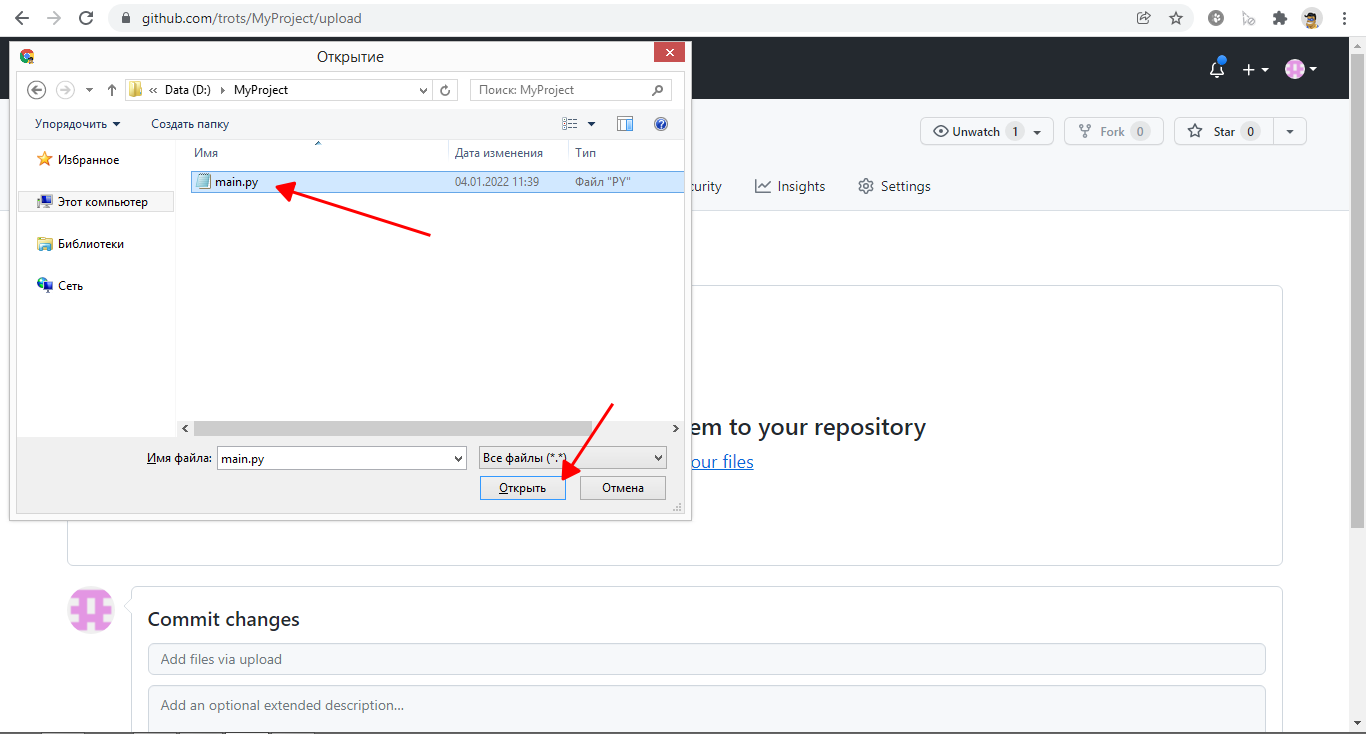Open Chrome profile avatar
The width and height of the screenshot is (1366, 734).
[x=1311, y=18]
